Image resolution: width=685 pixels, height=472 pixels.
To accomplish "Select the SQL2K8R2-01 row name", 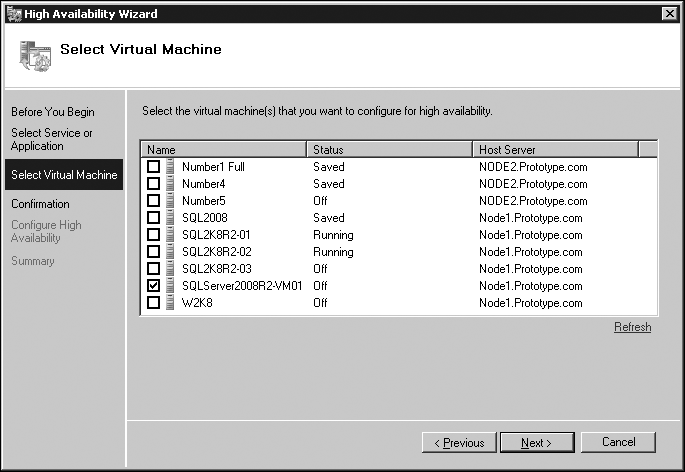I will pyautogui.click(x=216, y=235).
